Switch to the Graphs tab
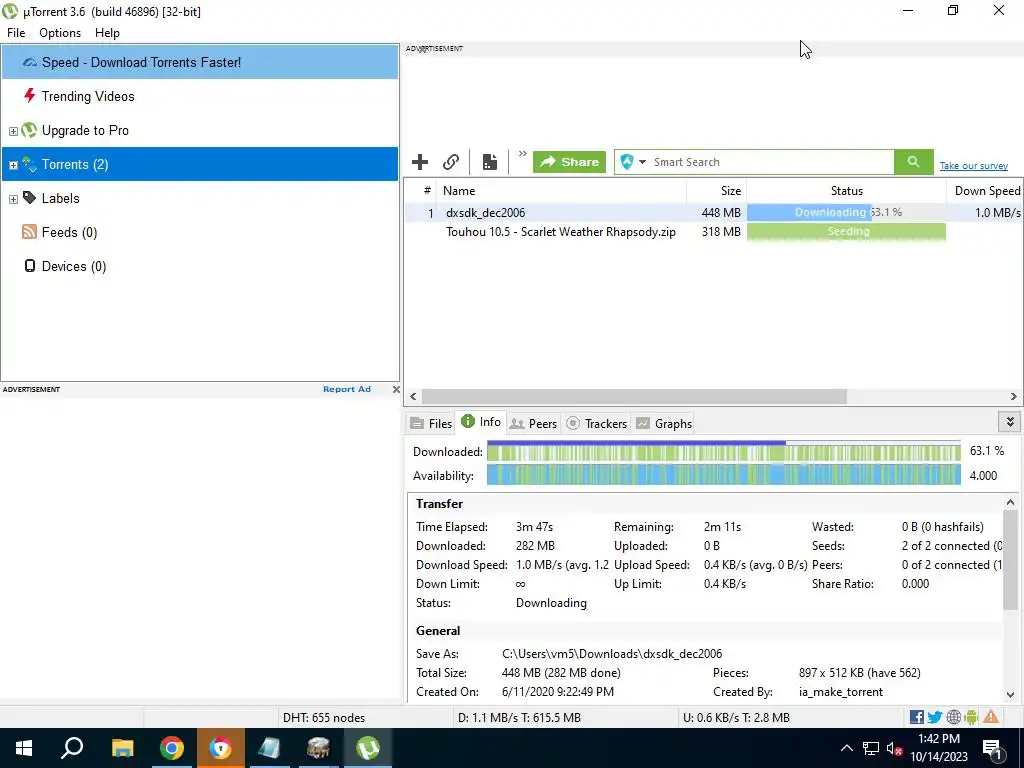The height and width of the screenshot is (768, 1024). 664,423
